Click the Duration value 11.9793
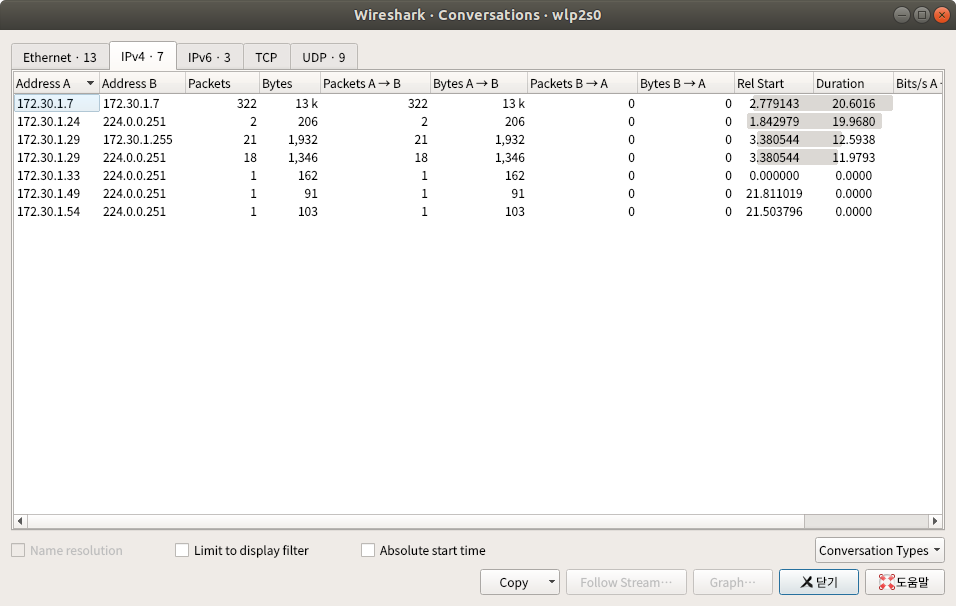 pyautogui.click(x=853, y=158)
